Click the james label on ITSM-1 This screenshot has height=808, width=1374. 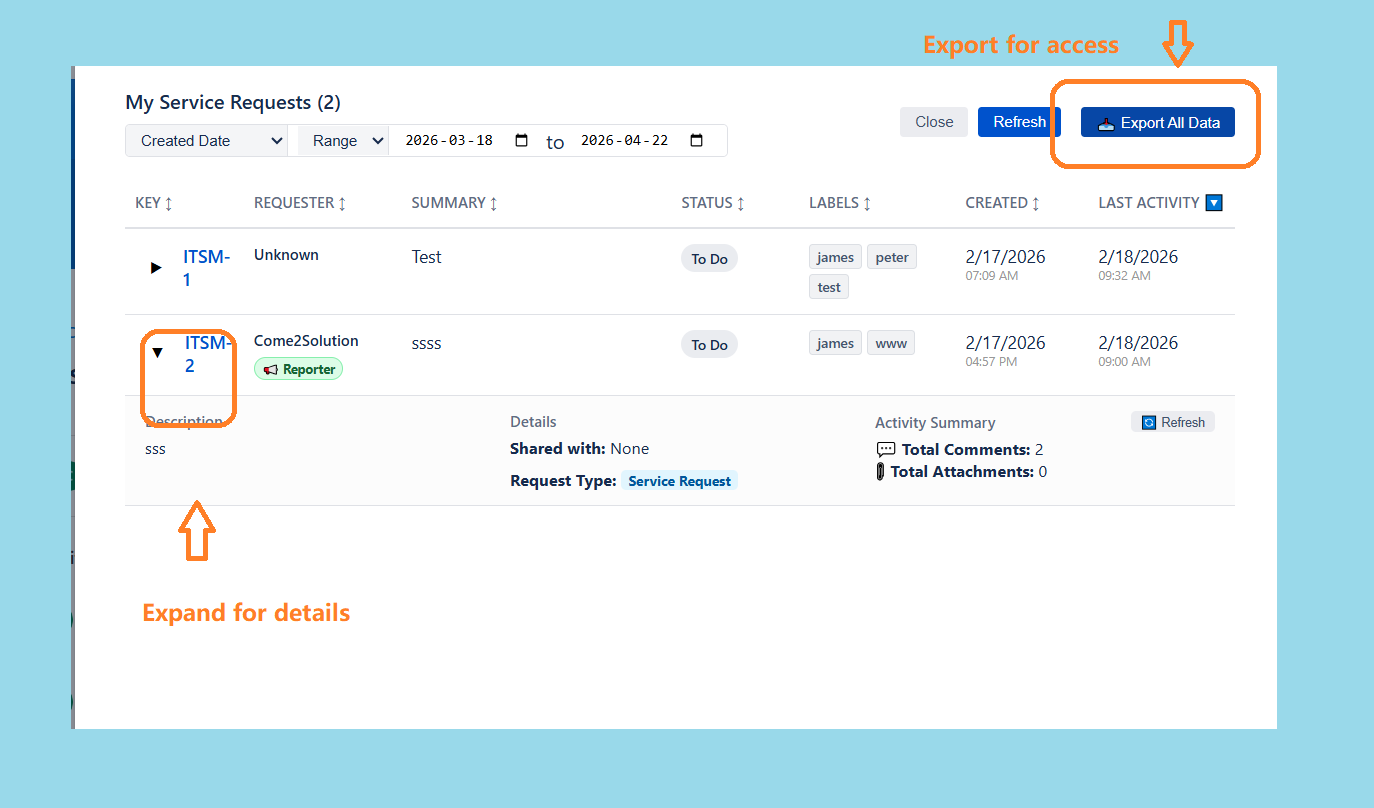pos(835,257)
